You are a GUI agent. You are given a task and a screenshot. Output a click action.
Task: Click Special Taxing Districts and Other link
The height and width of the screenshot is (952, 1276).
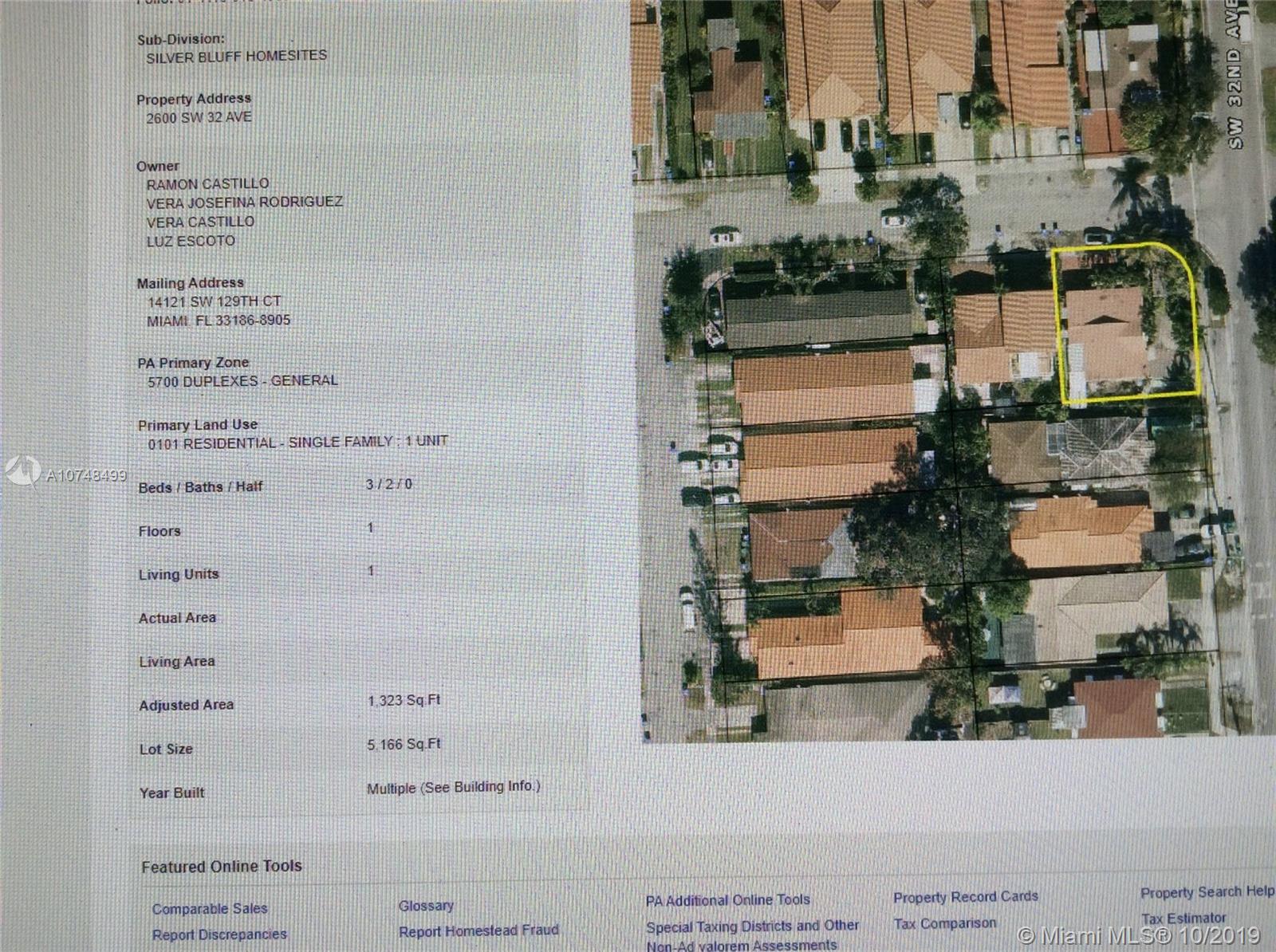tap(752, 926)
